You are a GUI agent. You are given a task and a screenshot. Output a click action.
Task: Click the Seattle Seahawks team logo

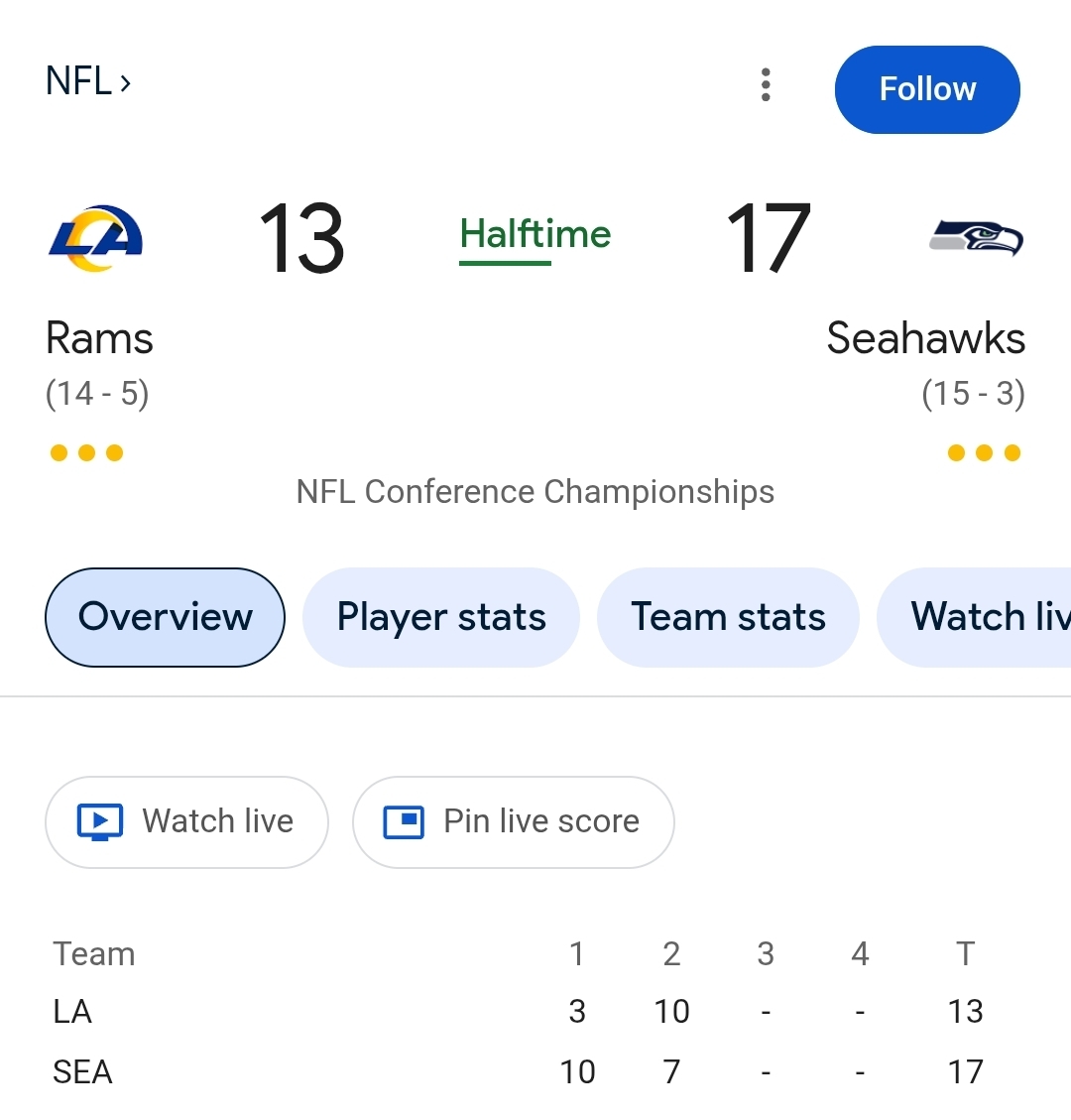pyautogui.click(x=976, y=238)
